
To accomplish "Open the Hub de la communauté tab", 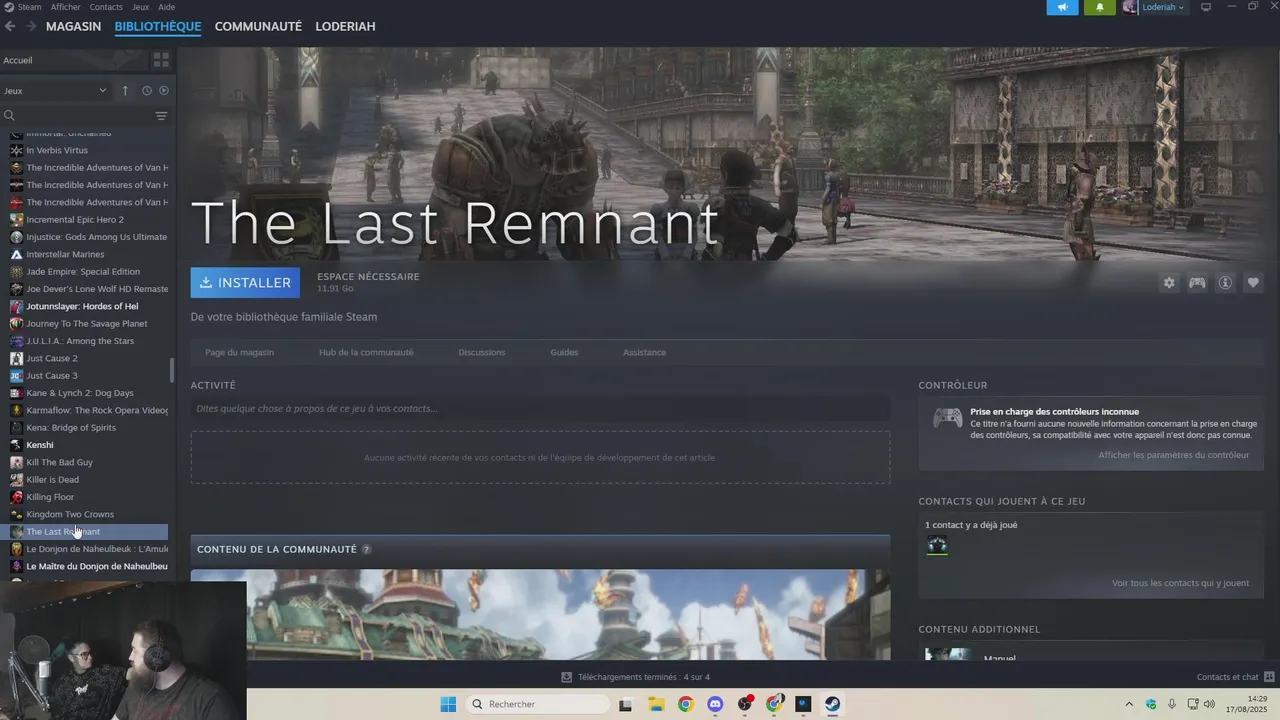I will tap(366, 352).
